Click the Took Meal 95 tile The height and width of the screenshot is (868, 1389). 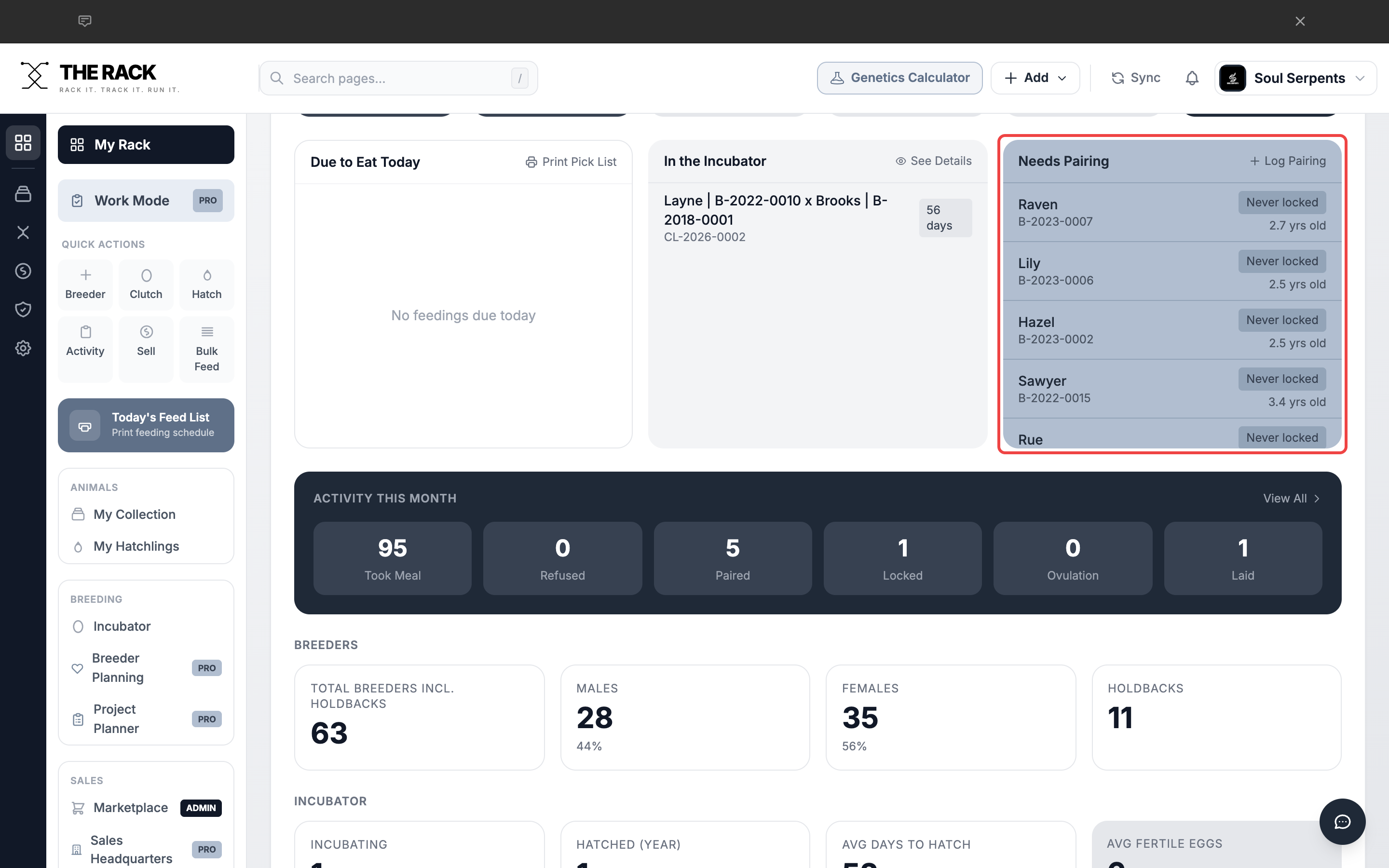393,558
